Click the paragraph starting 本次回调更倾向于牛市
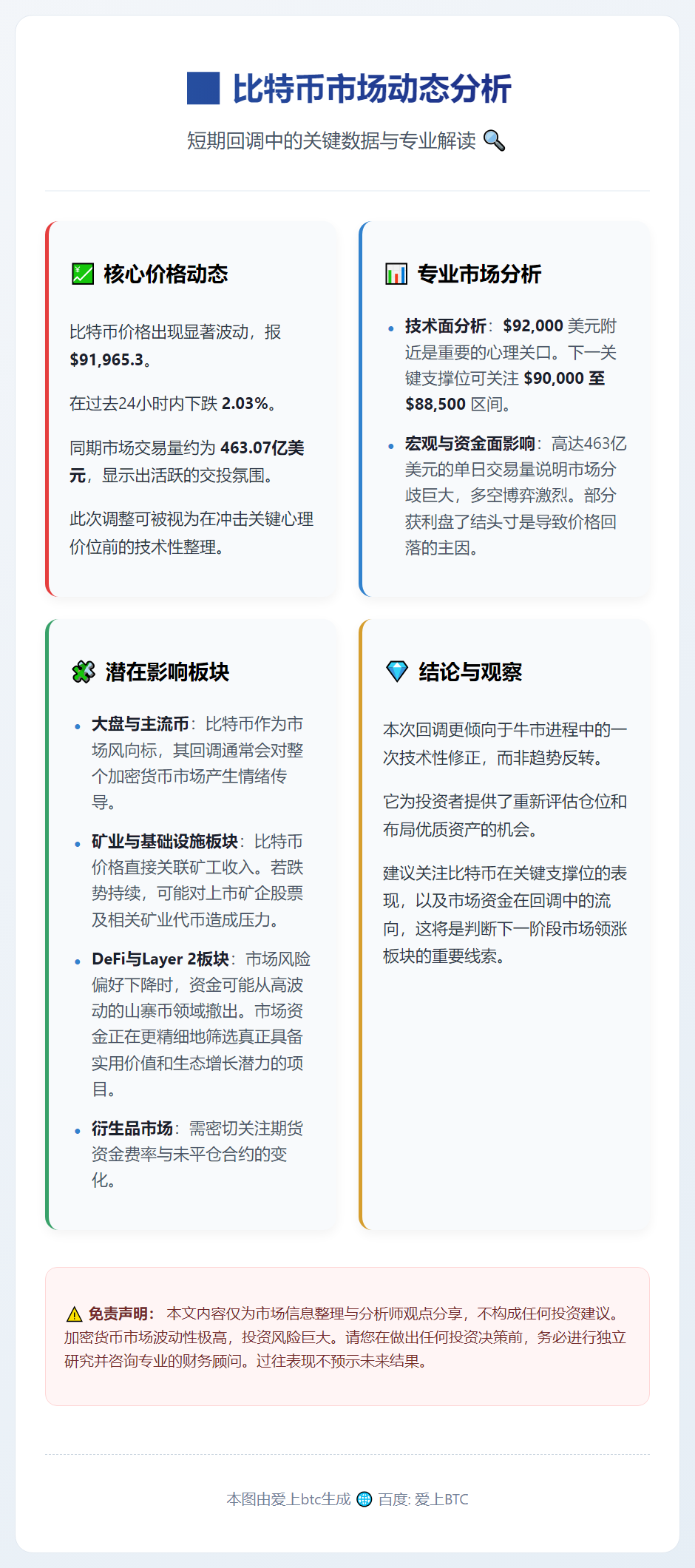Screen dimensions: 695x1568 coord(505,743)
